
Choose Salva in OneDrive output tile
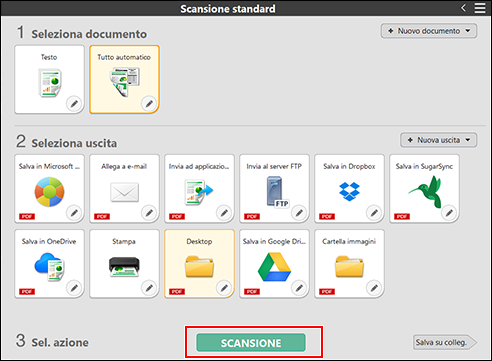pos(49,263)
